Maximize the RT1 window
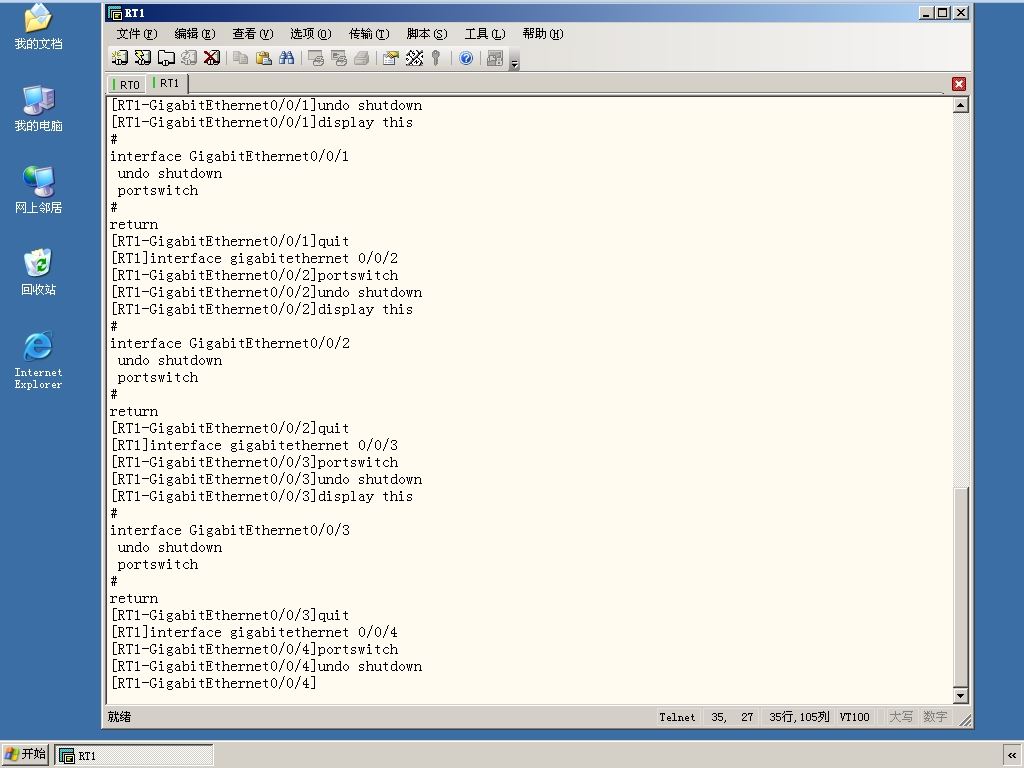 (x=942, y=13)
